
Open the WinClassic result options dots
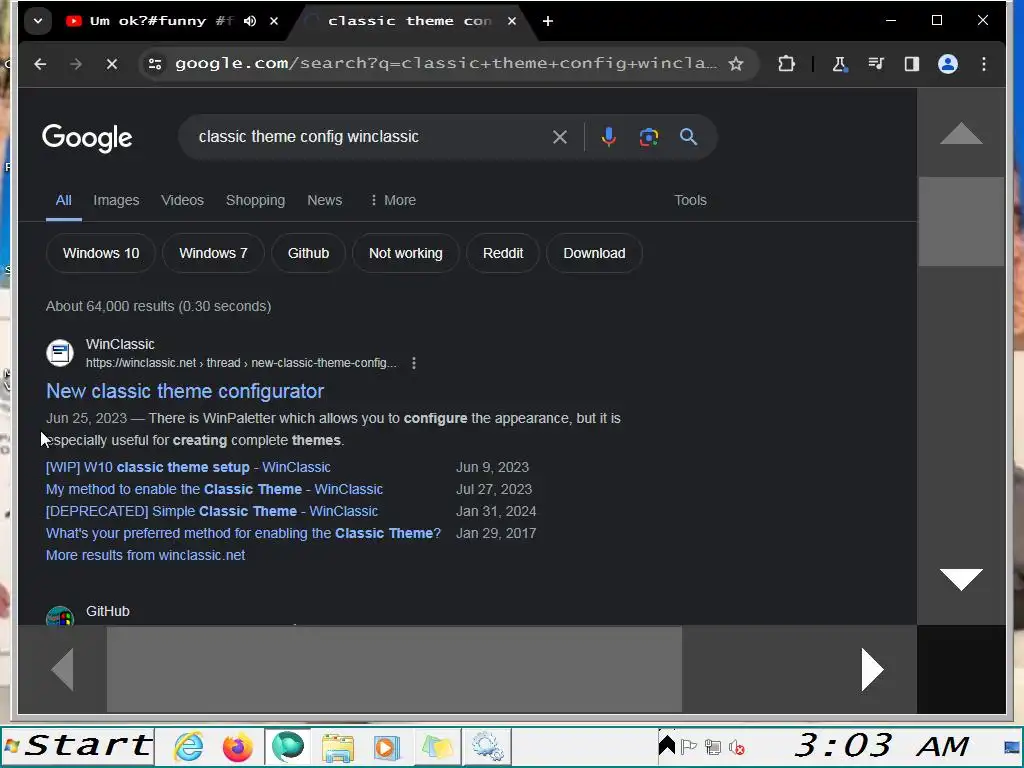point(413,363)
